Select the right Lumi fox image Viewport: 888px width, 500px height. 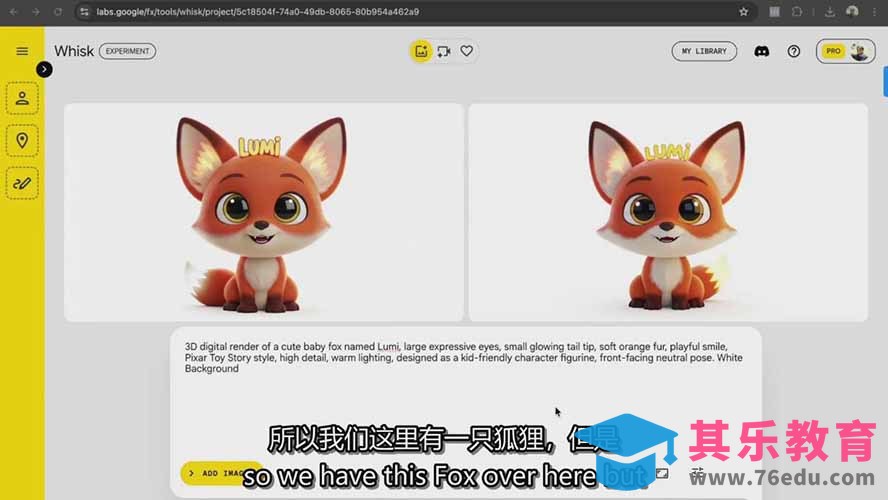[x=667, y=212]
